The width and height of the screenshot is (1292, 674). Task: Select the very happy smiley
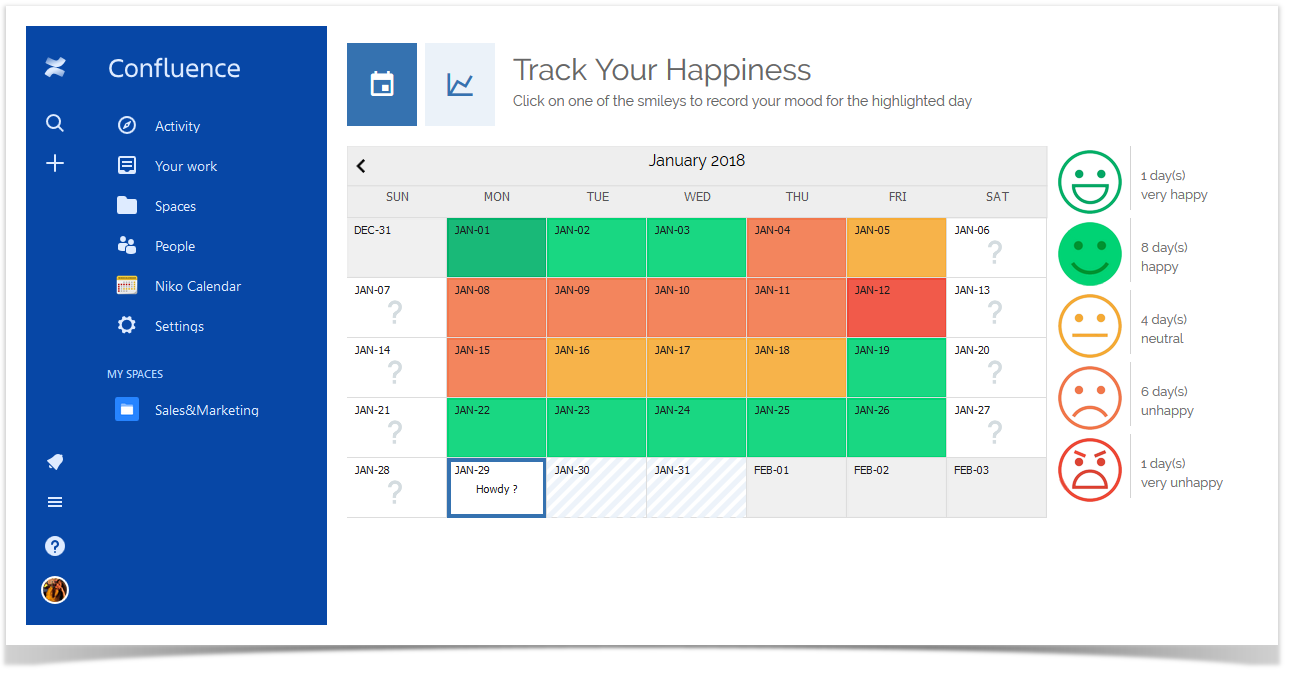(1090, 182)
